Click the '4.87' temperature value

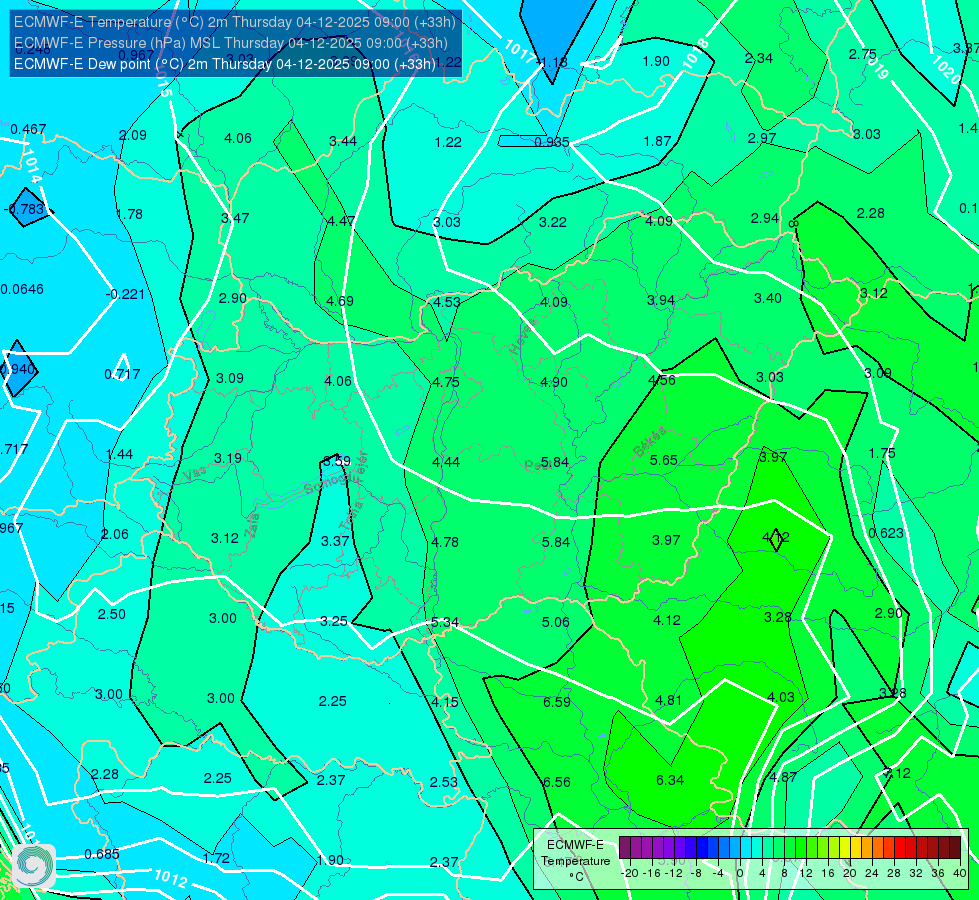(x=783, y=777)
